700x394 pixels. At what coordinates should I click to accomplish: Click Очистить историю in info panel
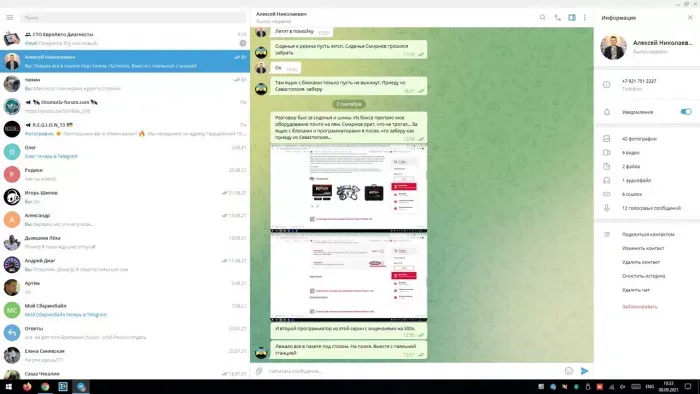(643, 276)
